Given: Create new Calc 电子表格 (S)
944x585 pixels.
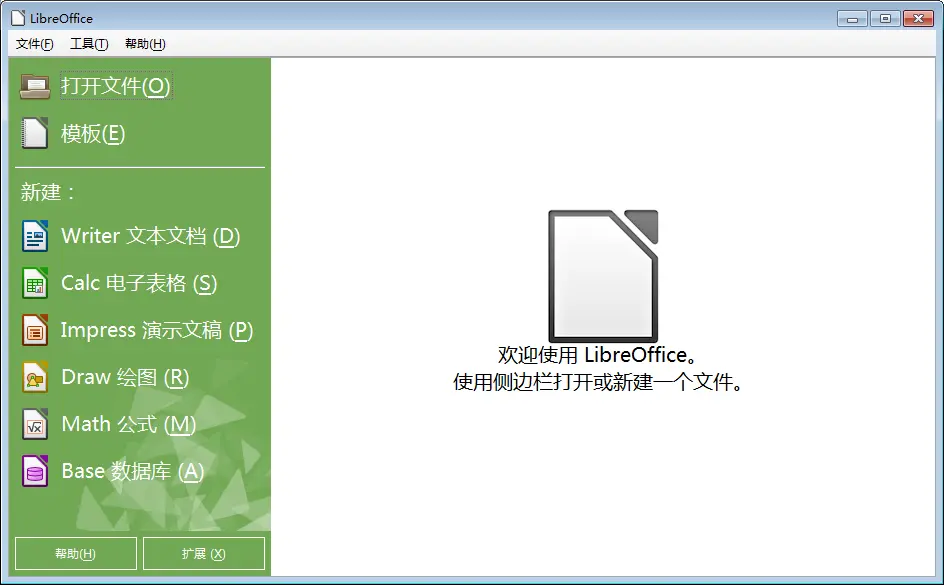Looking at the screenshot, I should tap(139, 283).
